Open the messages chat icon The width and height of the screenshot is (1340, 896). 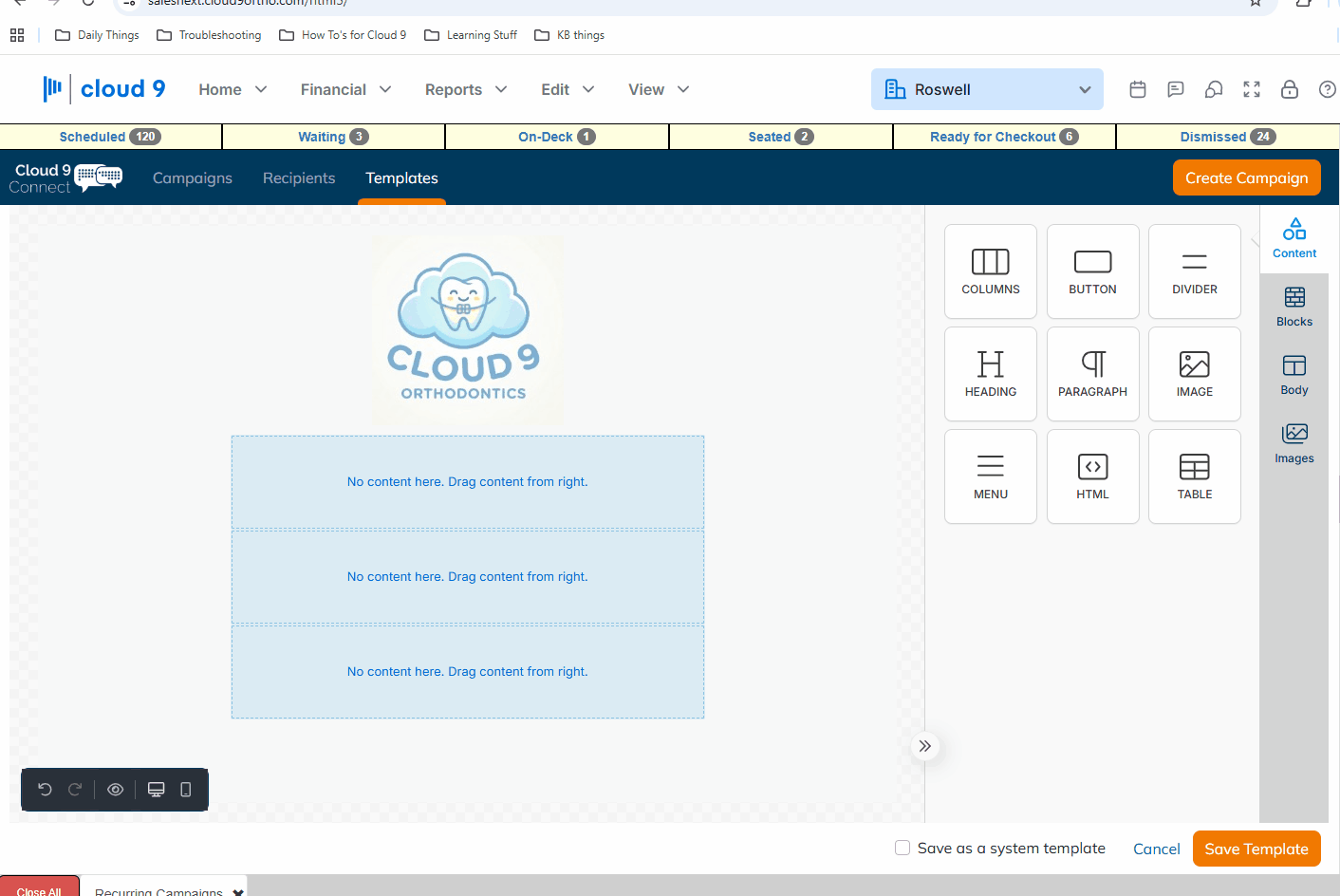point(1176,89)
